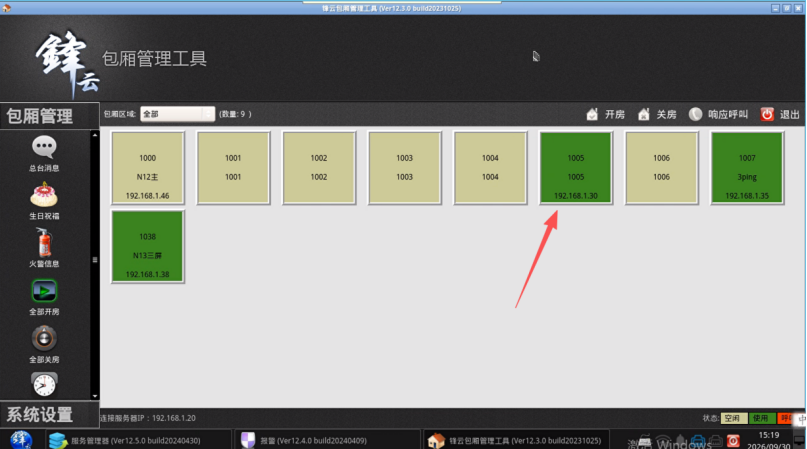Click the sidebar scroll up arrow
The height and width of the screenshot is (449, 807).
coord(95,135)
